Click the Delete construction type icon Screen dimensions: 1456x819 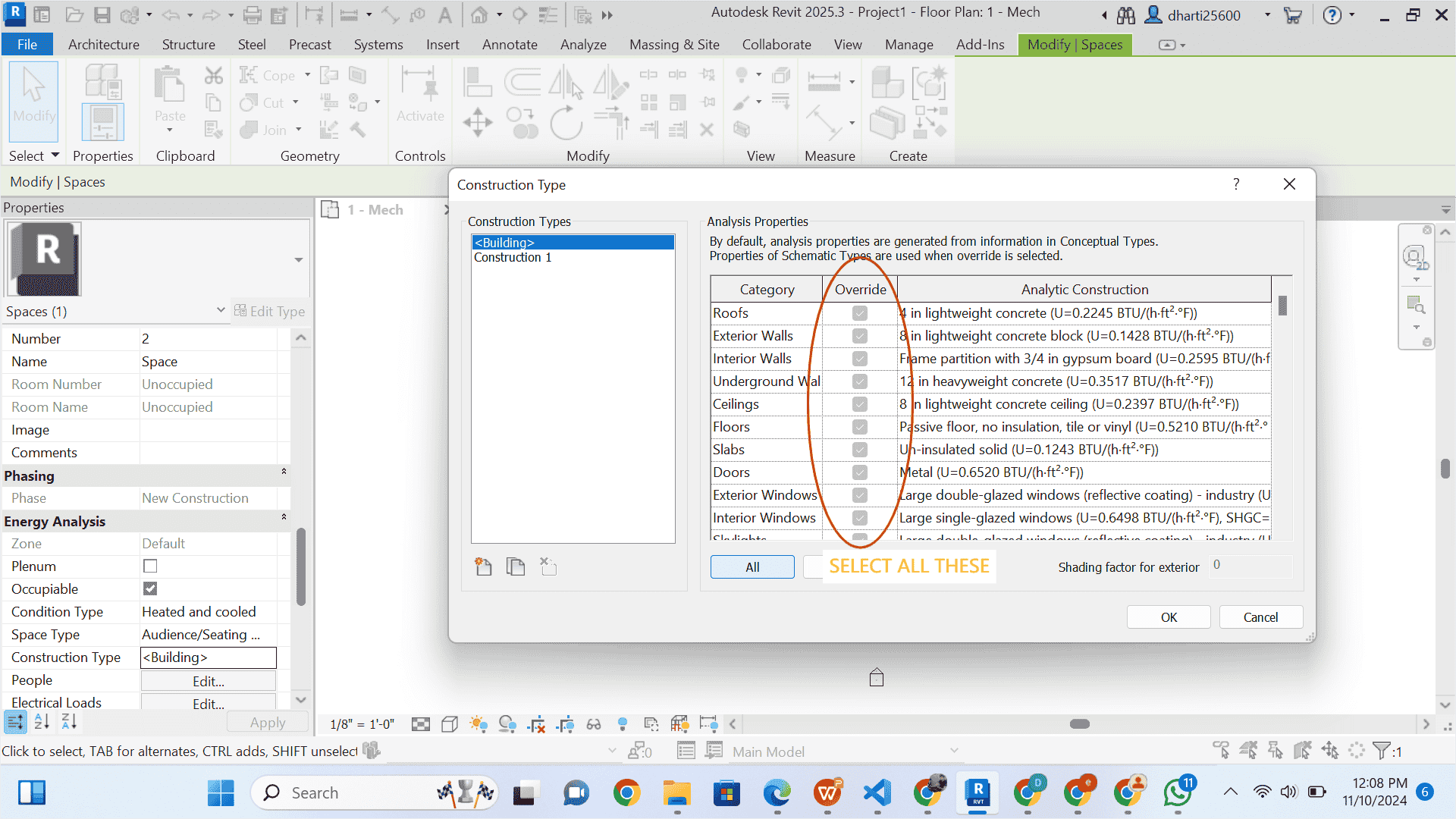point(548,566)
